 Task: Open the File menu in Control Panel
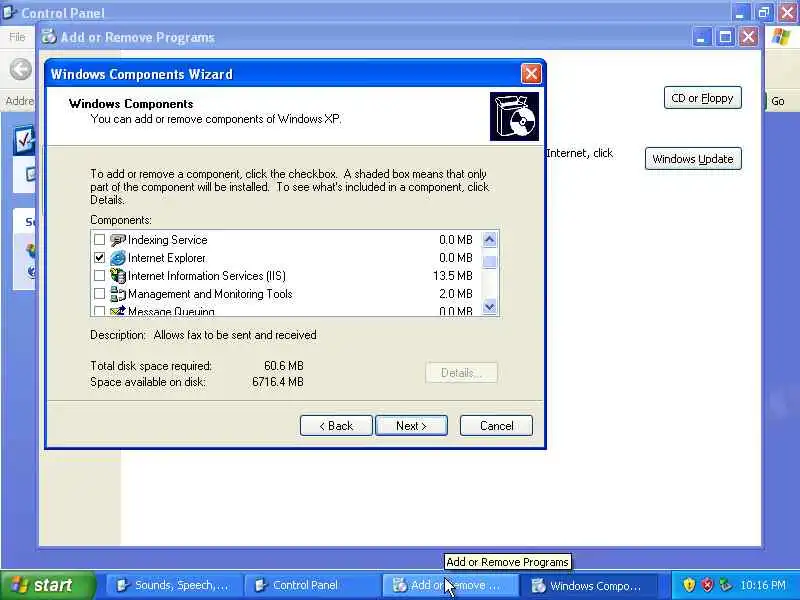pos(17,37)
